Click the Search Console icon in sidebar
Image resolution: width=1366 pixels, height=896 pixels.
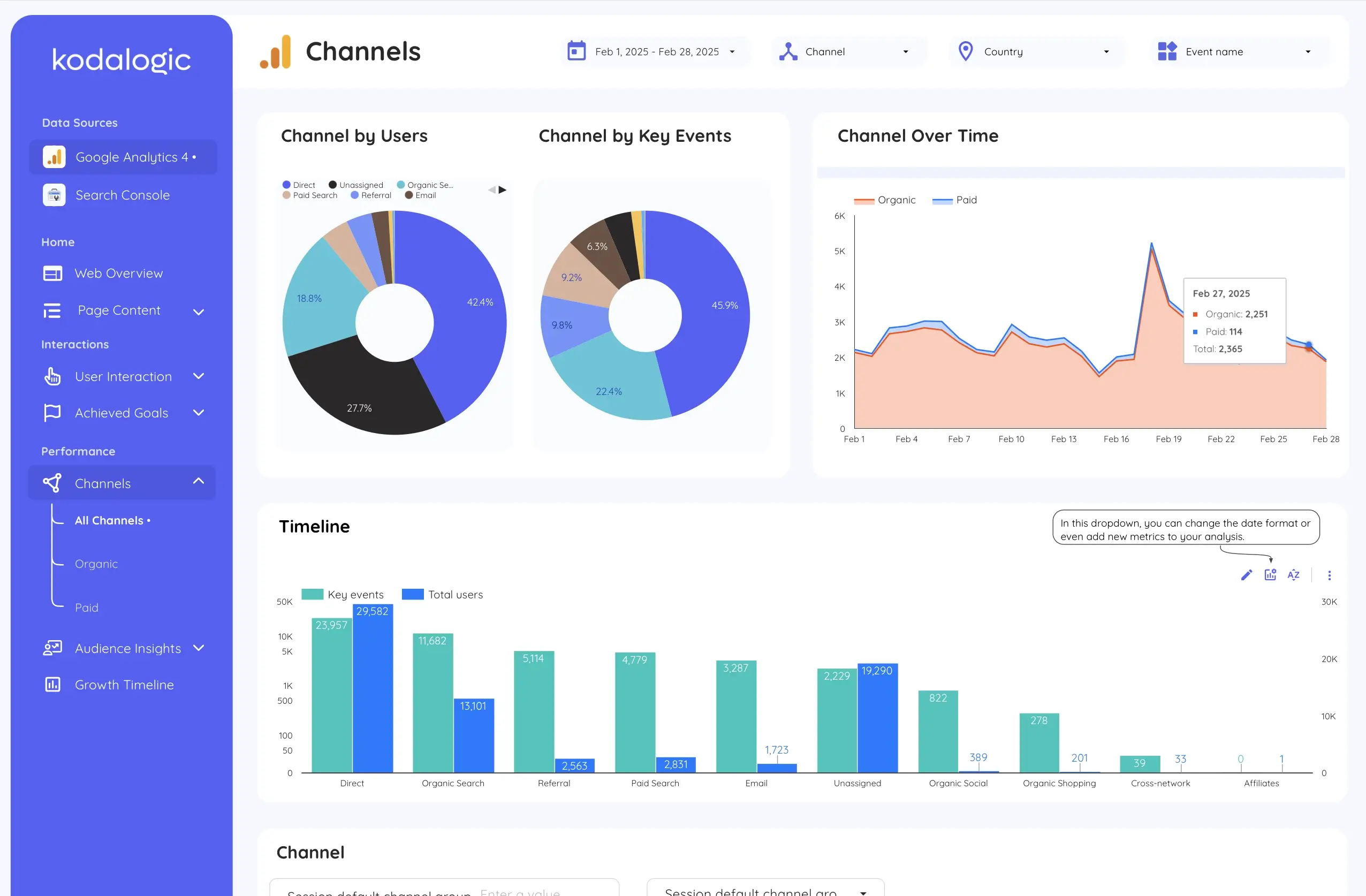(x=54, y=194)
